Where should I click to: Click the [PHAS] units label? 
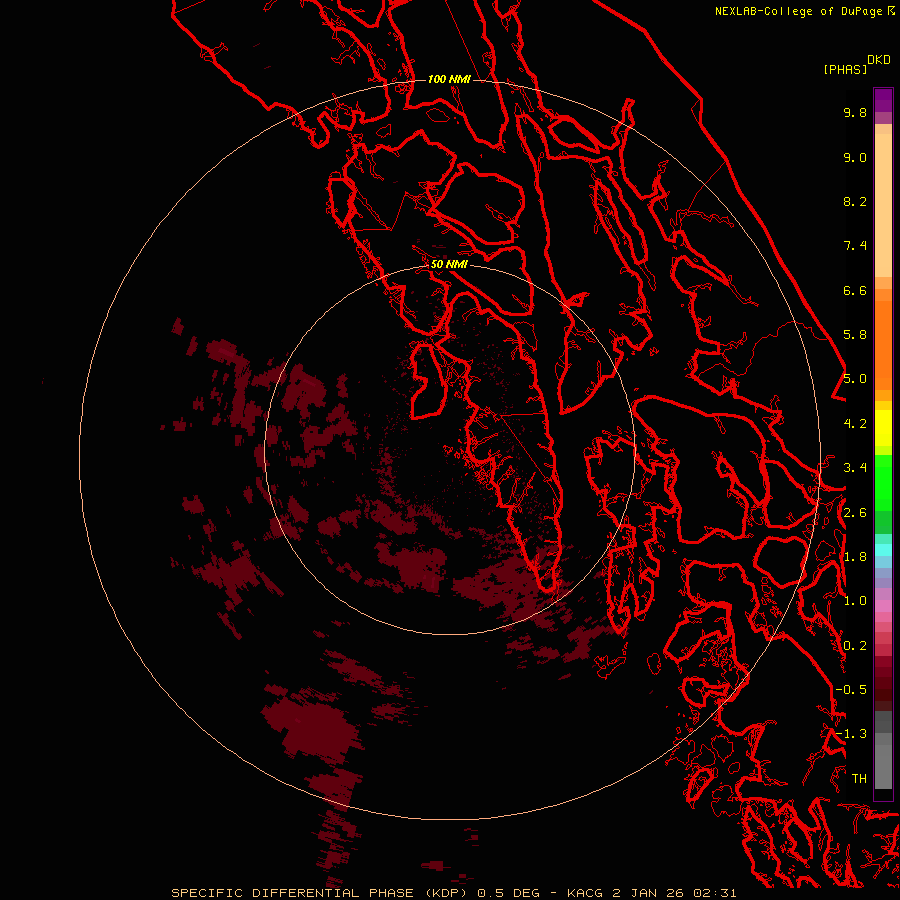845,70
